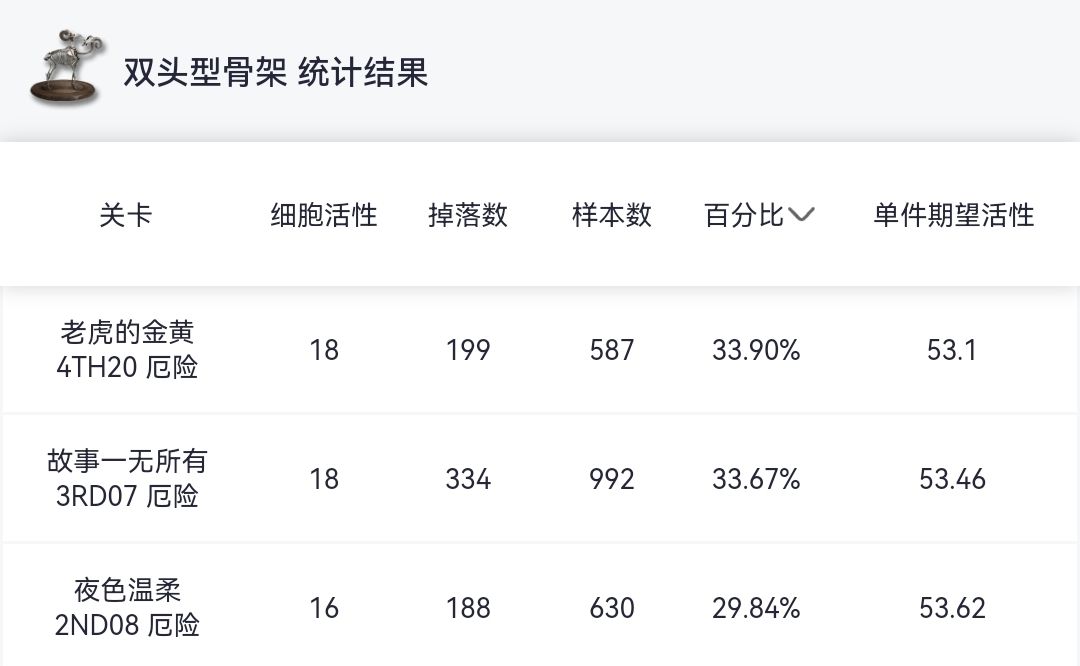Click the 双头型骨架 skeleton item icon

point(66,68)
